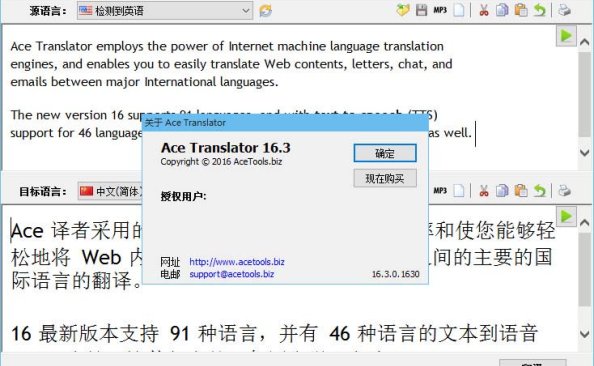This screenshot has height=366, width=594.
Task: Export source text to MP3
Action: coord(440,10)
